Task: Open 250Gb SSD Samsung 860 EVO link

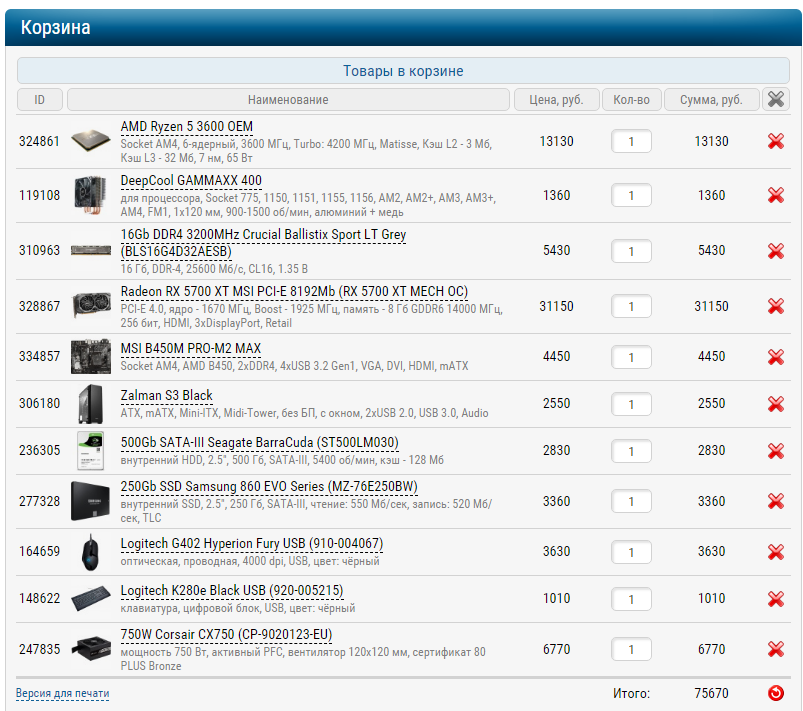Action: 269,487
